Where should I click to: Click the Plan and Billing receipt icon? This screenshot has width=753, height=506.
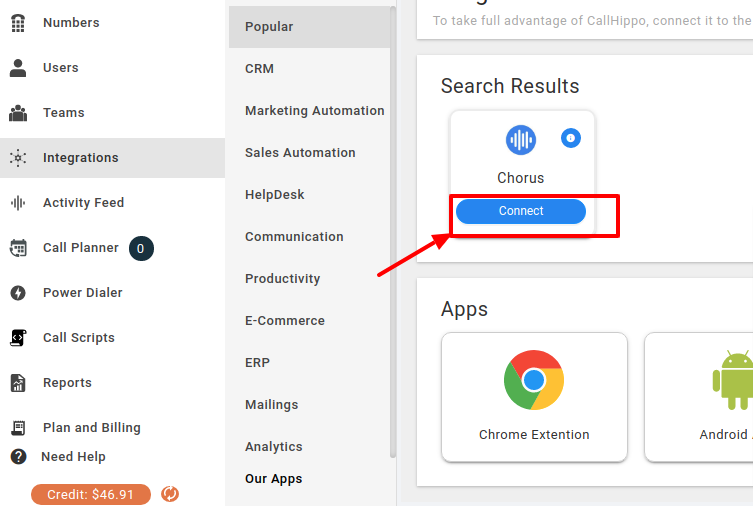click(18, 427)
